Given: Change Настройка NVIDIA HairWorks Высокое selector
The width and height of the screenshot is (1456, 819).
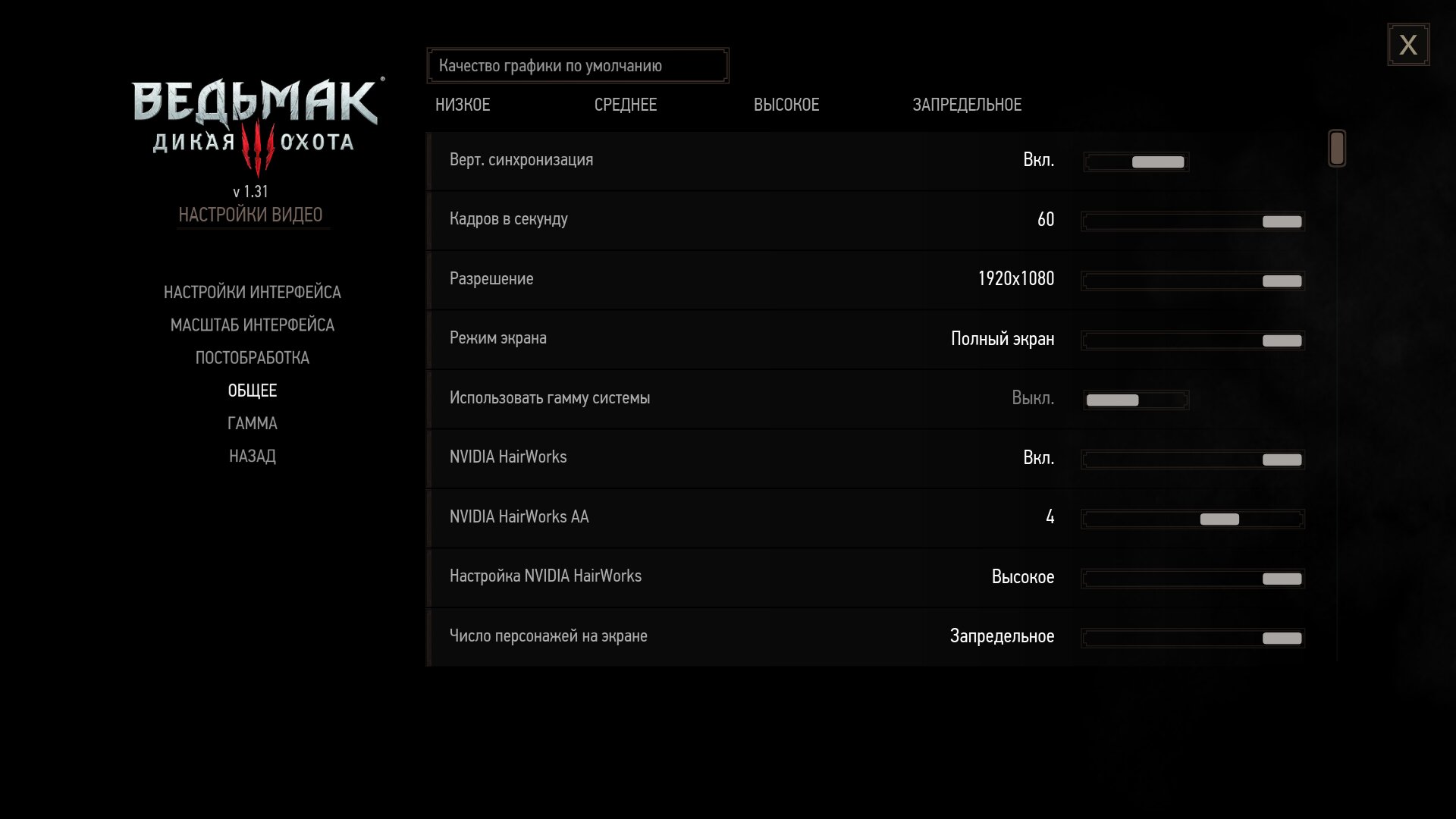Looking at the screenshot, I should [x=1193, y=579].
